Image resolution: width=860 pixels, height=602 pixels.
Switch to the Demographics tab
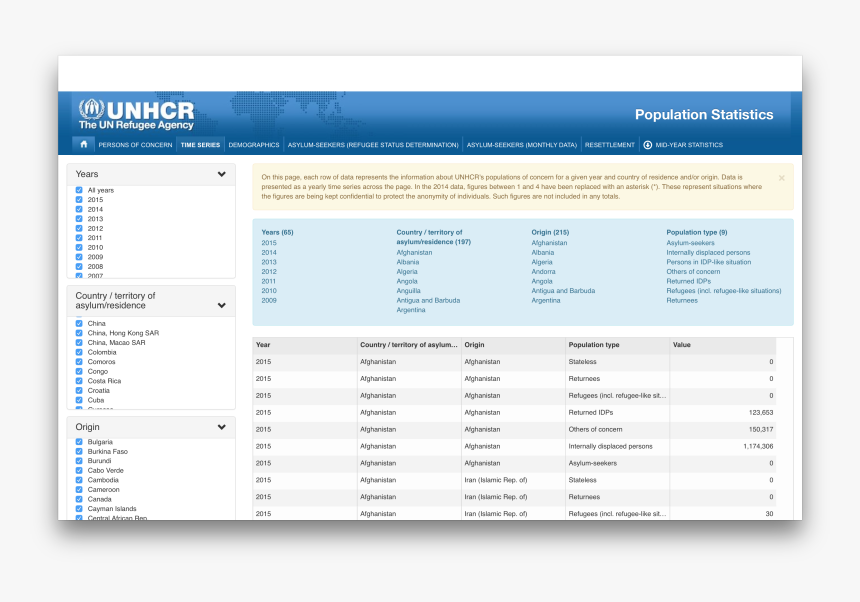[253, 144]
